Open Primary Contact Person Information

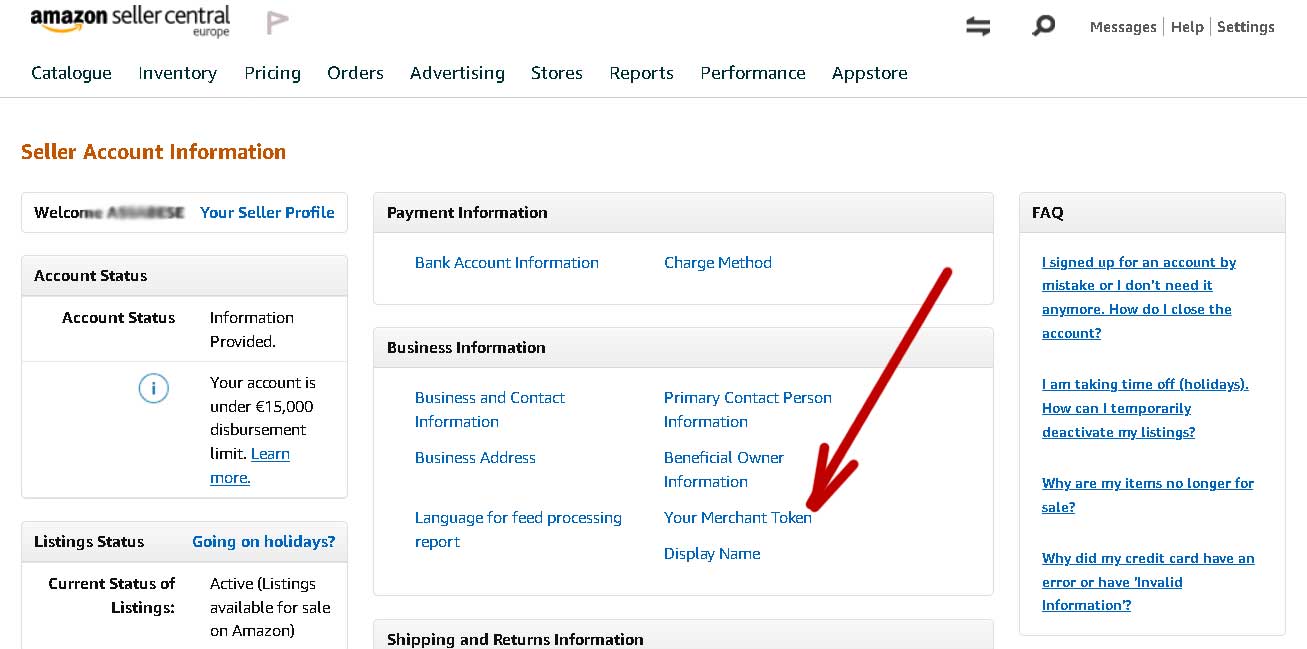click(748, 409)
